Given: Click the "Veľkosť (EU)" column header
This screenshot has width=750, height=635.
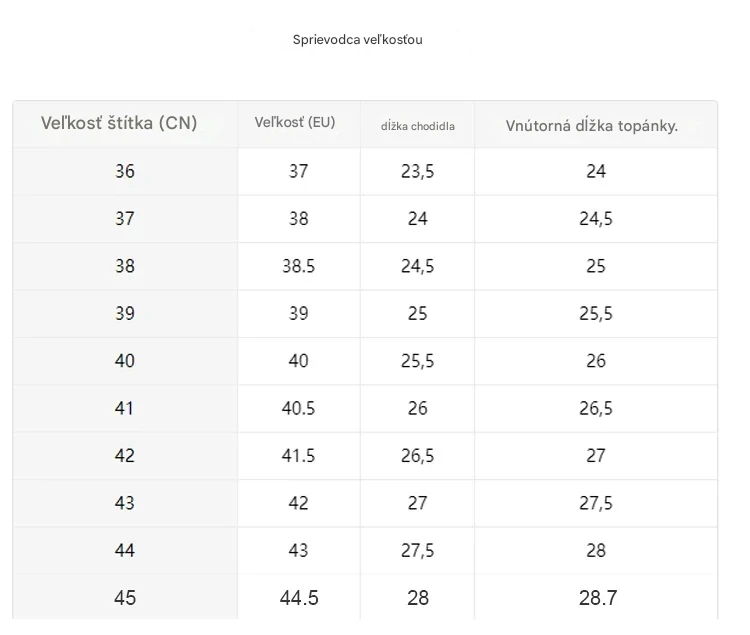Looking at the screenshot, I should [295, 123].
